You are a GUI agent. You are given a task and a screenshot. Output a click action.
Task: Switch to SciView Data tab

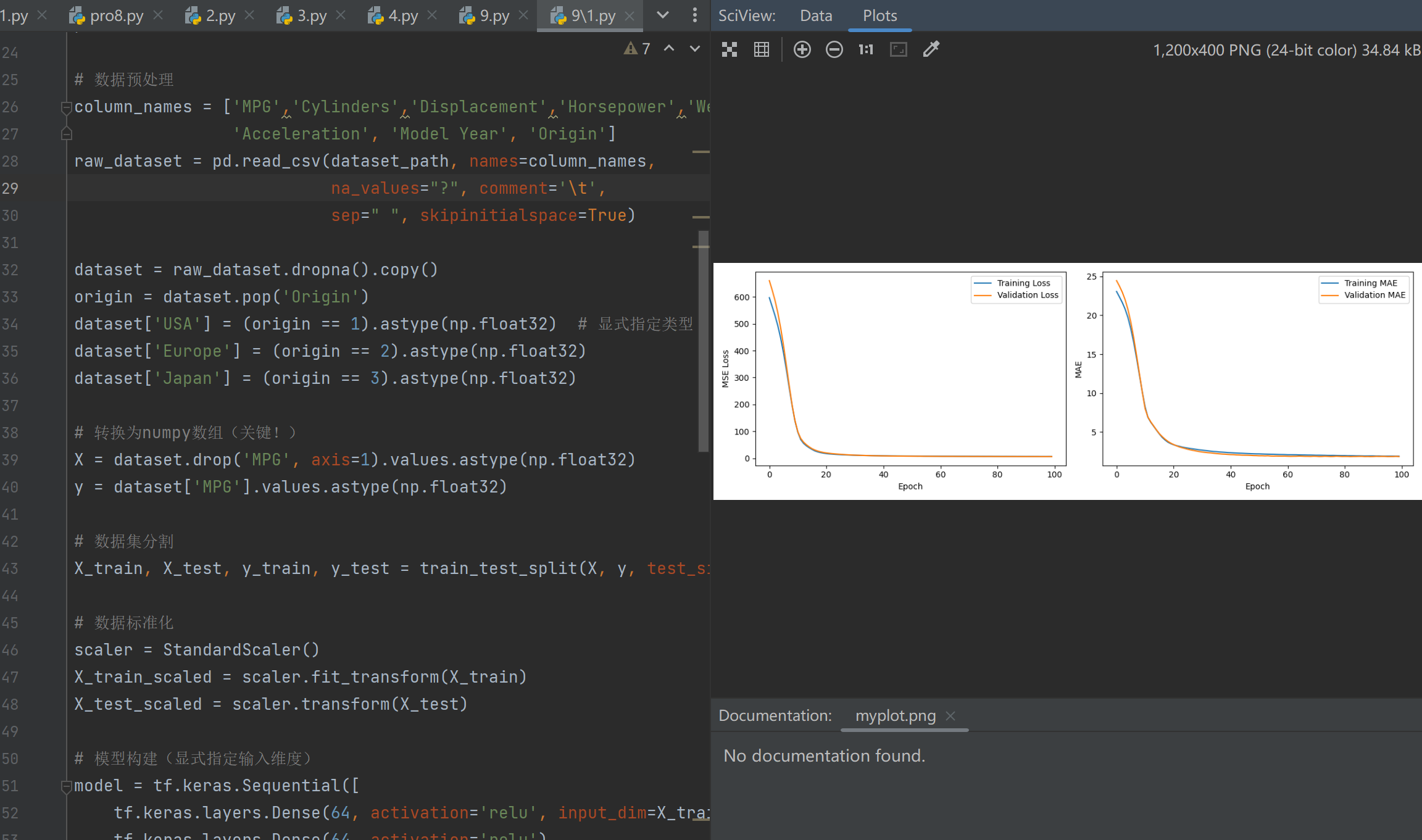pos(816,15)
